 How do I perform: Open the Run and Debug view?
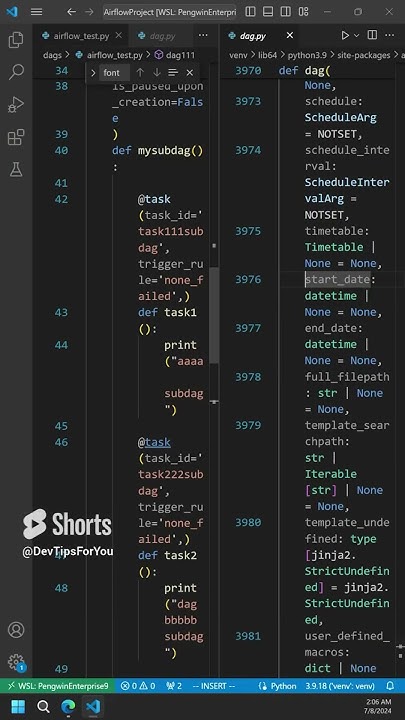pos(16,105)
